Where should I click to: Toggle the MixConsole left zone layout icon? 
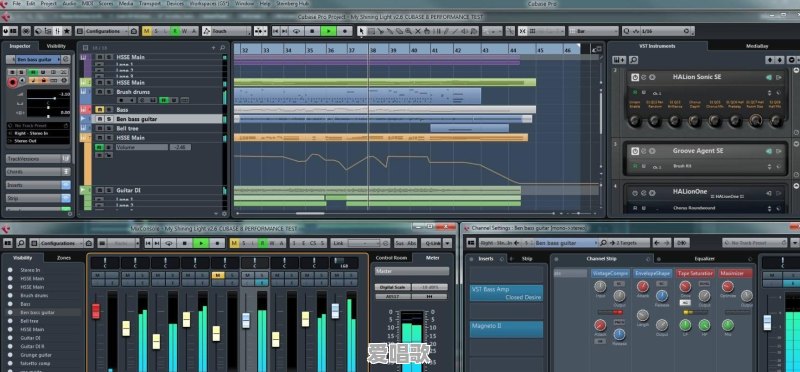point(8,243)
